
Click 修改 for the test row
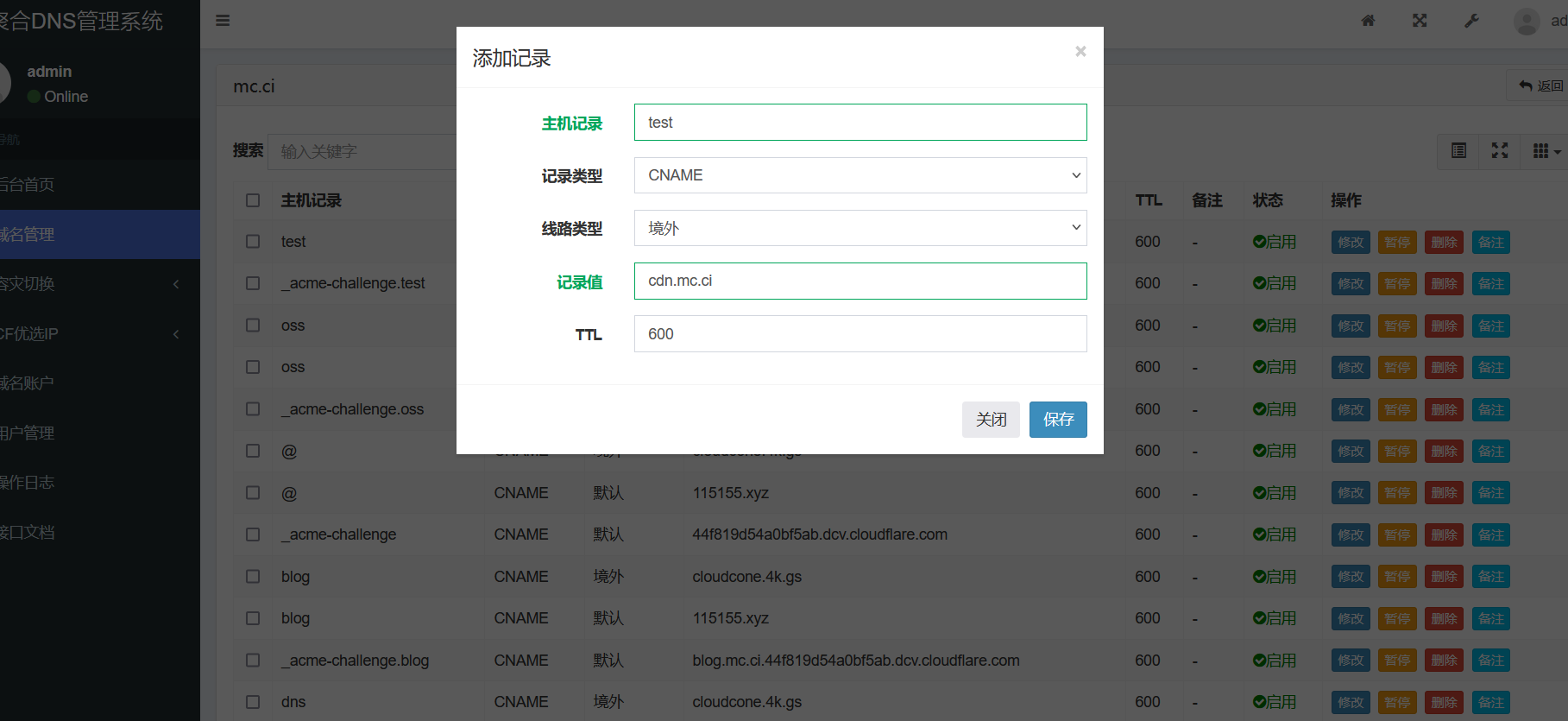[x=1351, y=243]
